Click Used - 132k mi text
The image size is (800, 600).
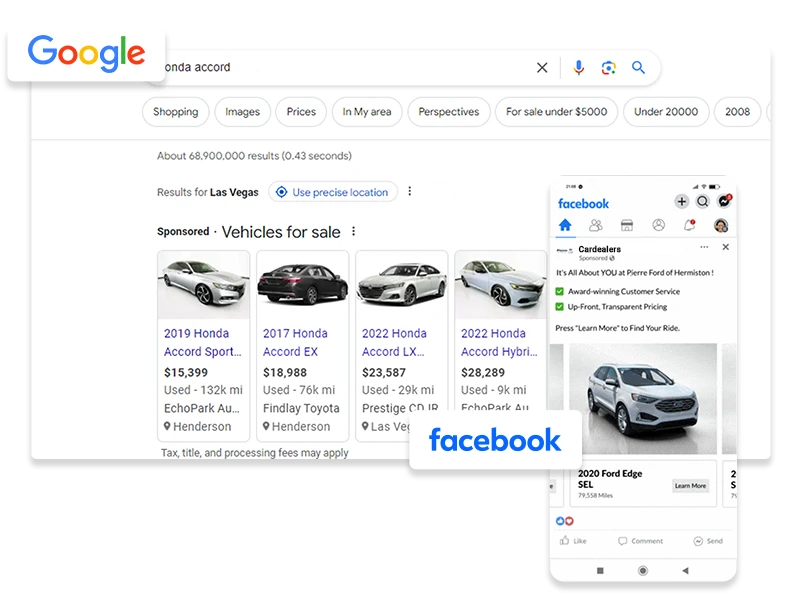(203, 390)
